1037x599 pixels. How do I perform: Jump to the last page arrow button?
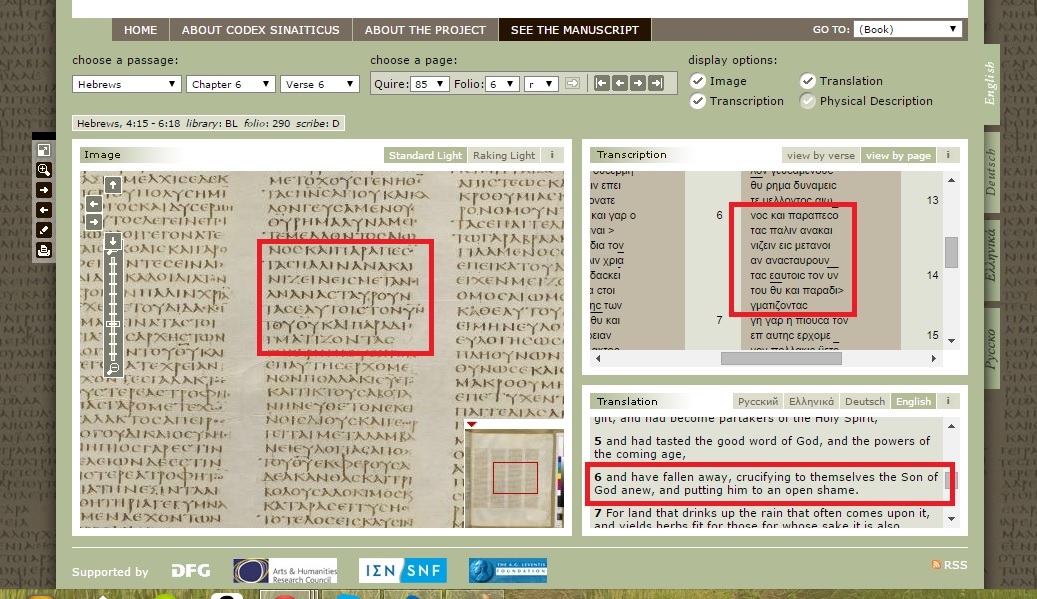656,83
